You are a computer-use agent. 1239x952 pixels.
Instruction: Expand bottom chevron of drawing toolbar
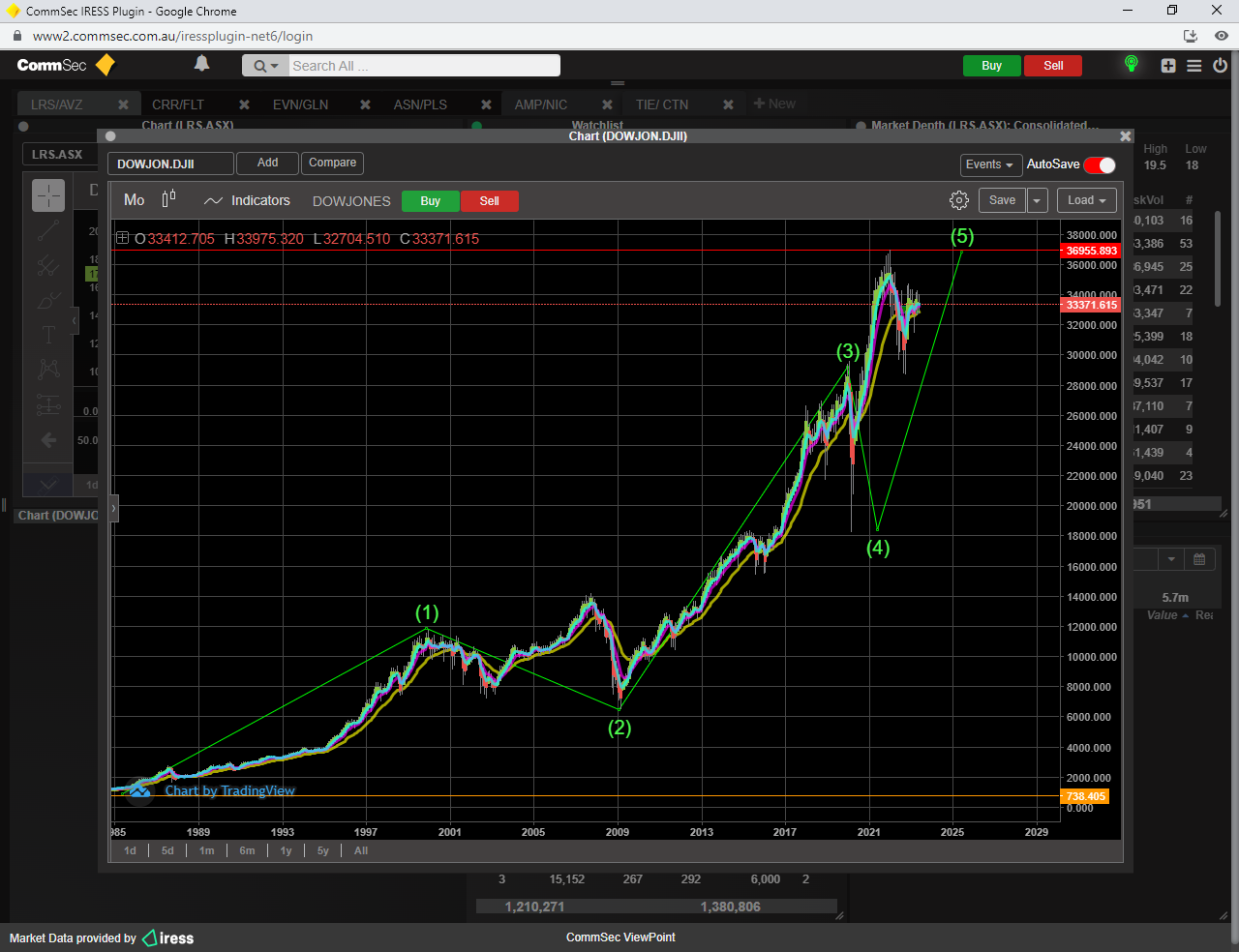pos(48,485)
